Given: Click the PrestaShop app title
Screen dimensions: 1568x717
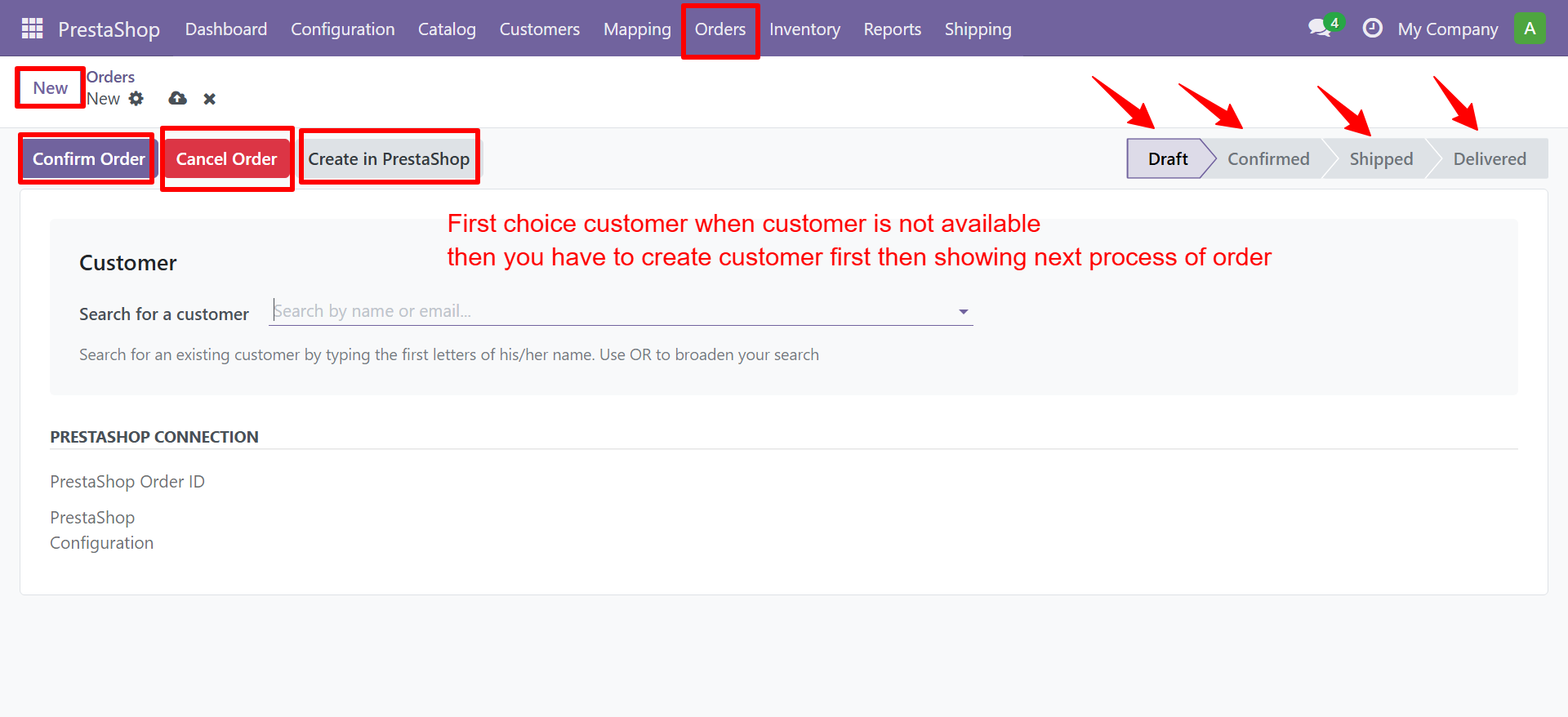Looking at the screenshot, I should click(x=109, y=29).
